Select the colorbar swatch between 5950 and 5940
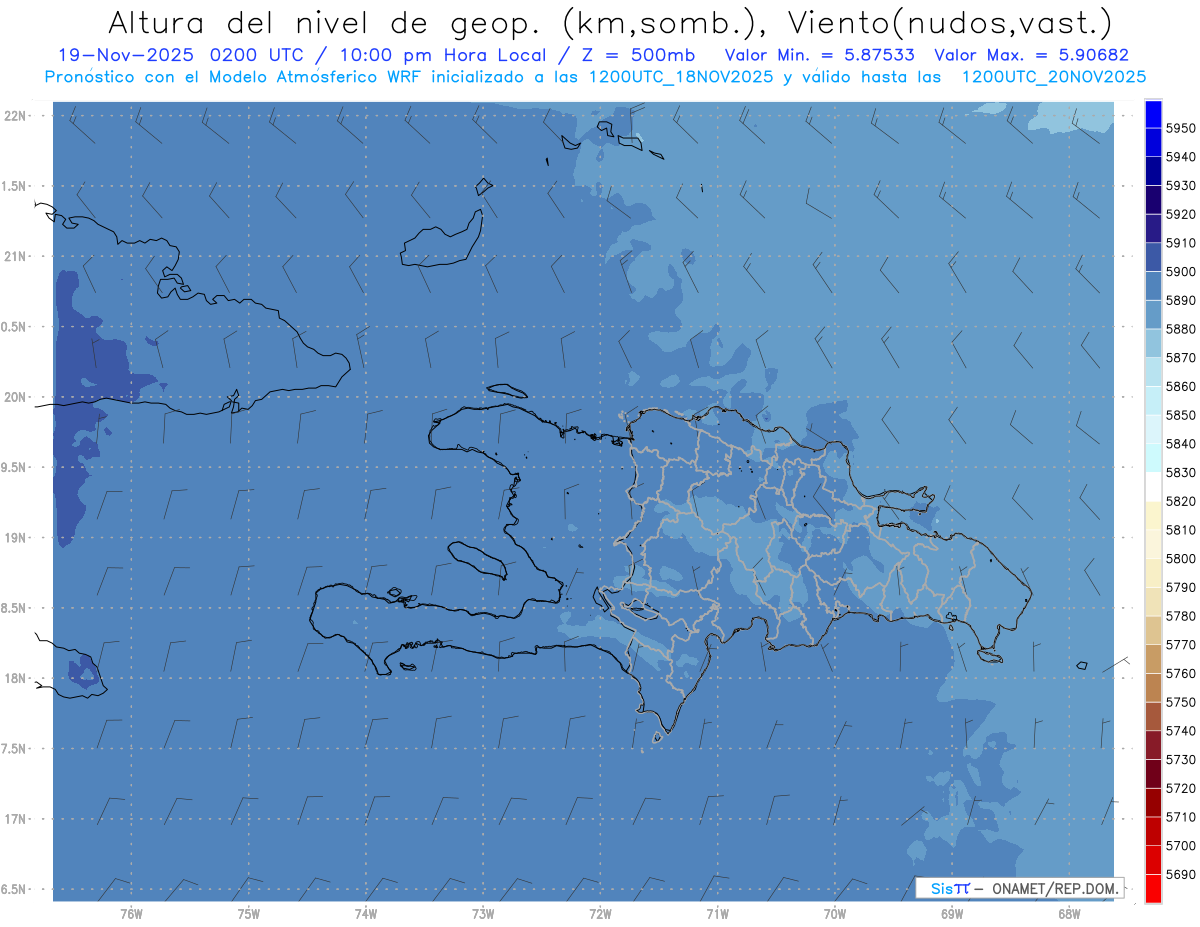1200x927 pixels. click(1153, 142)
